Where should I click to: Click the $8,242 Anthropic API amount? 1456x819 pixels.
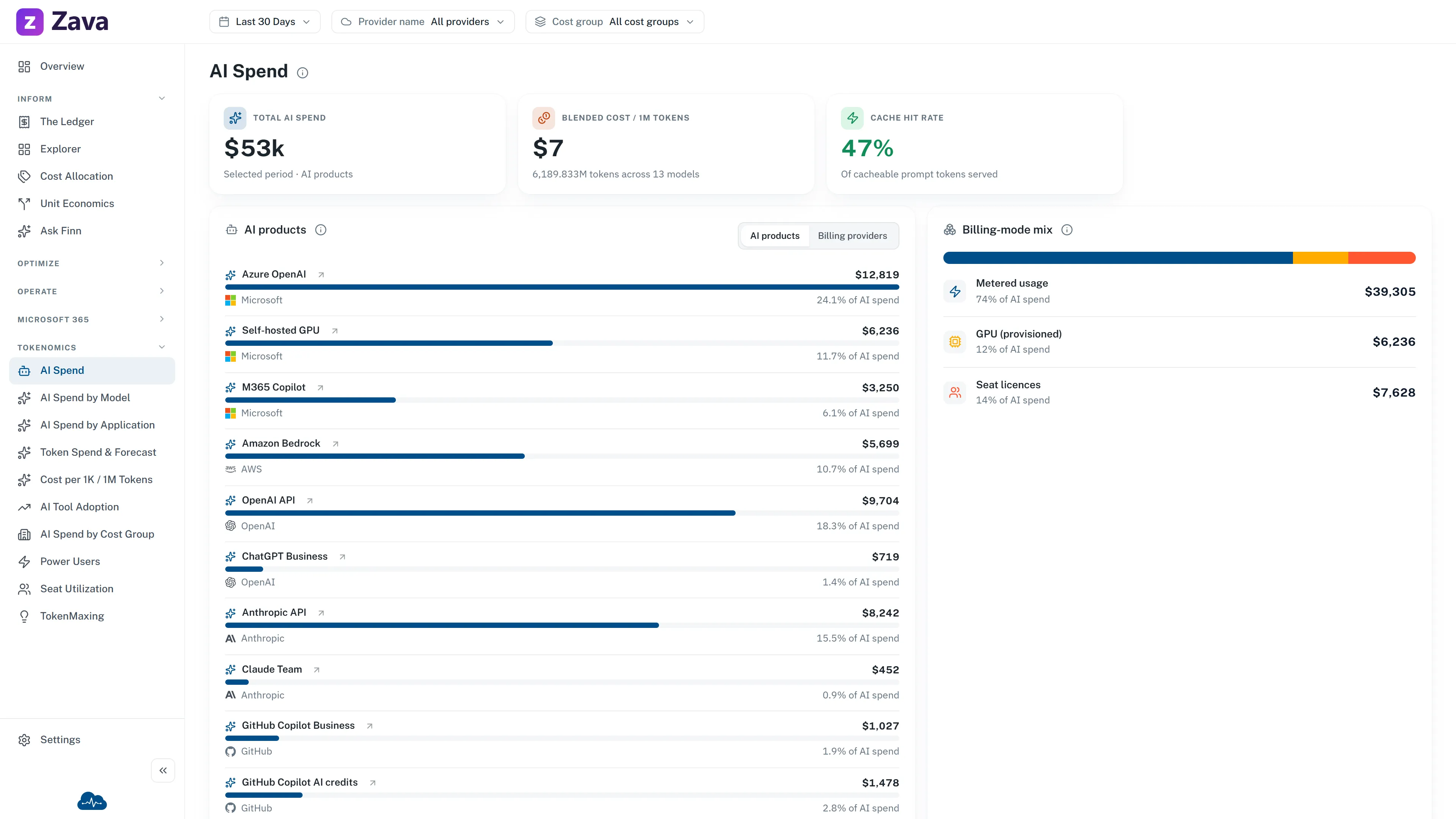pos(880,613)
